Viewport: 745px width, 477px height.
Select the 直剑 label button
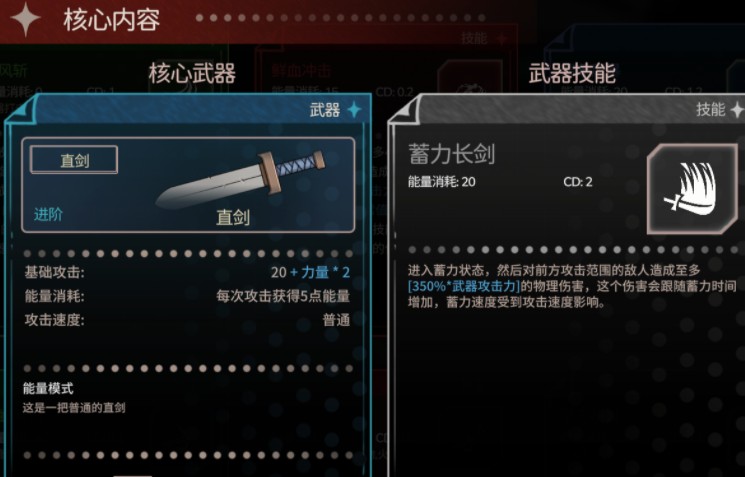pos(74,160)
